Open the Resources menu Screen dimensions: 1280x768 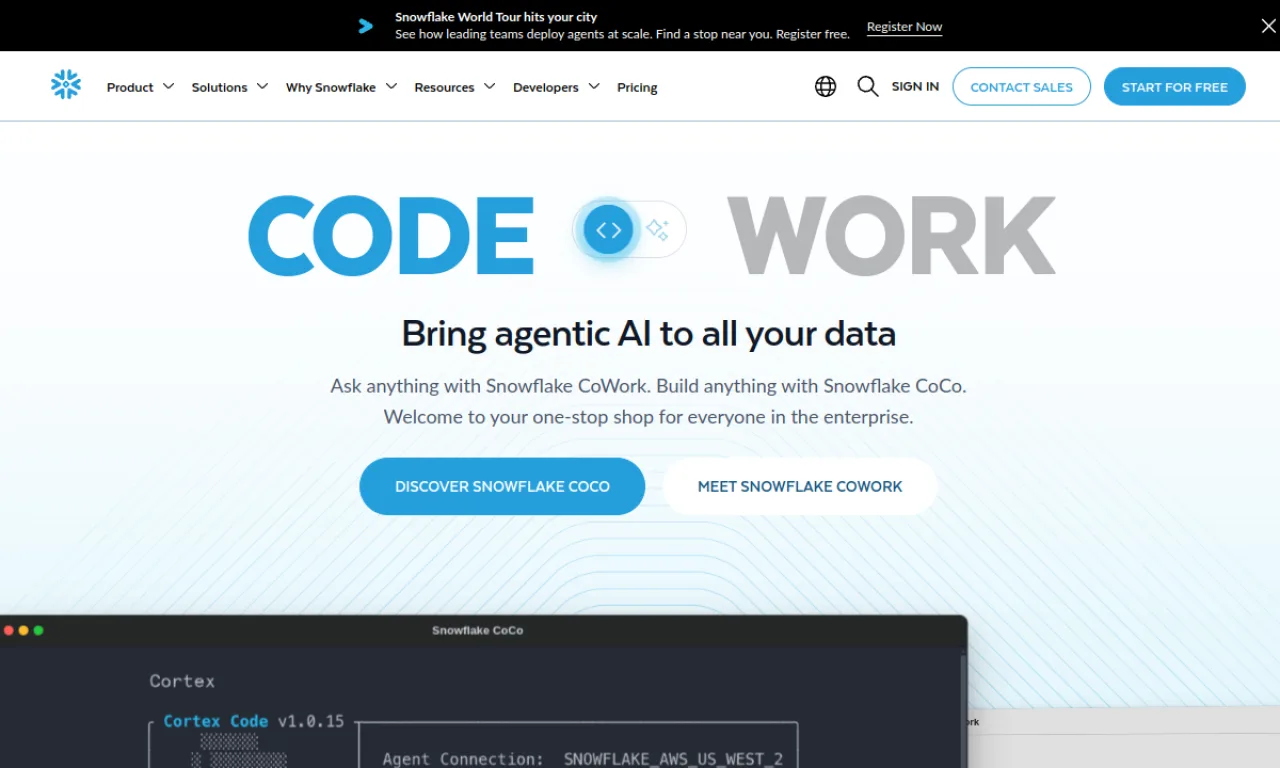point(444,88)
